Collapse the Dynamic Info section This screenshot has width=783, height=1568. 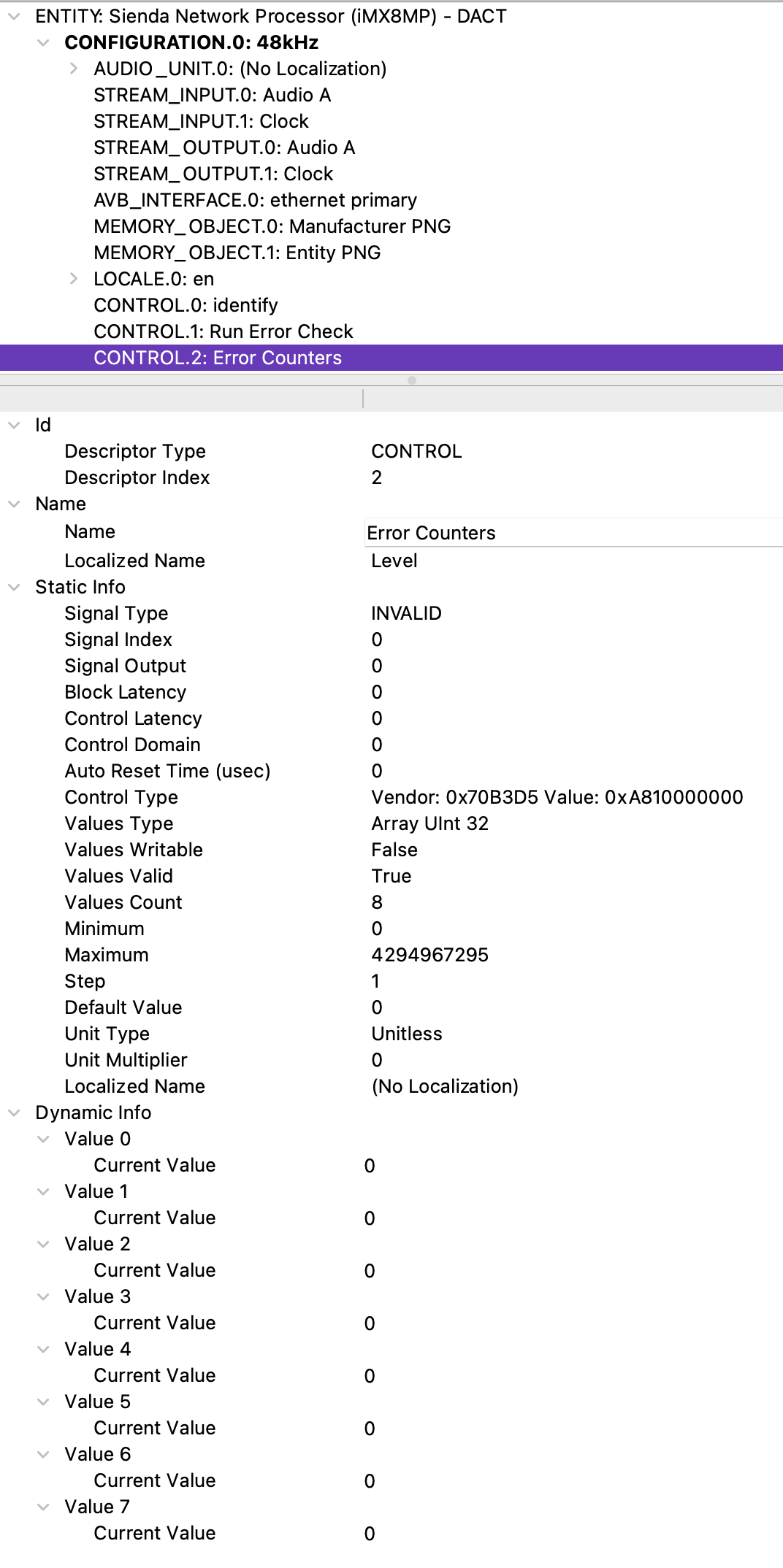point(14,1112)
